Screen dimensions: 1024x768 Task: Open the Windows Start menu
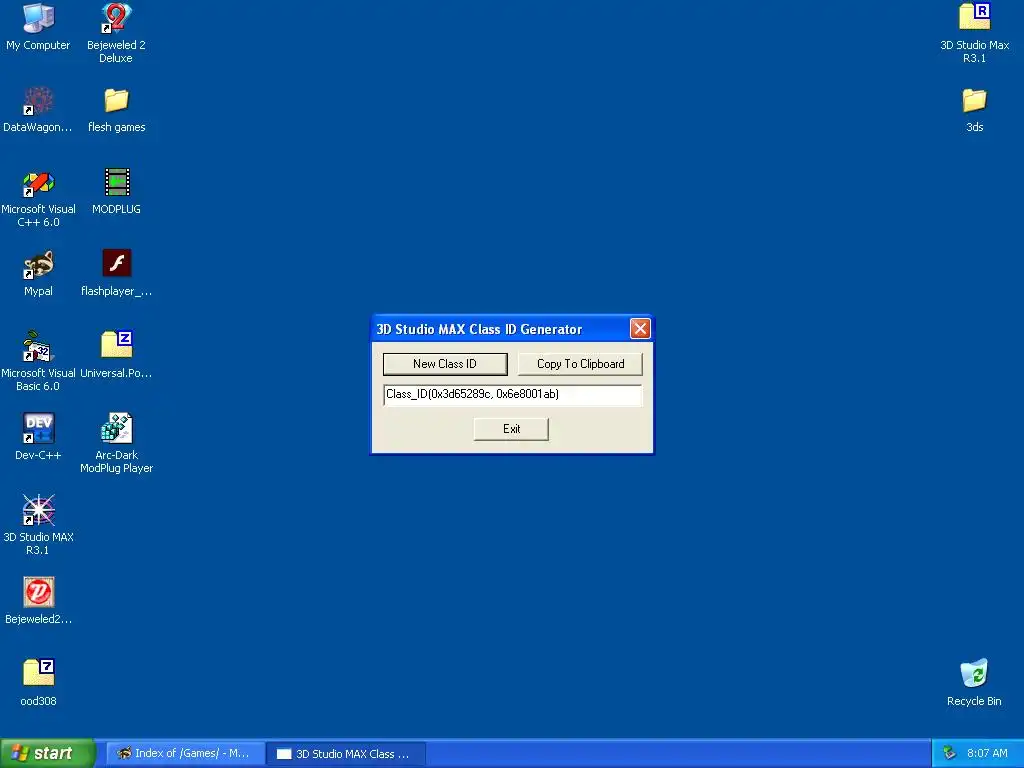[47, 753]
